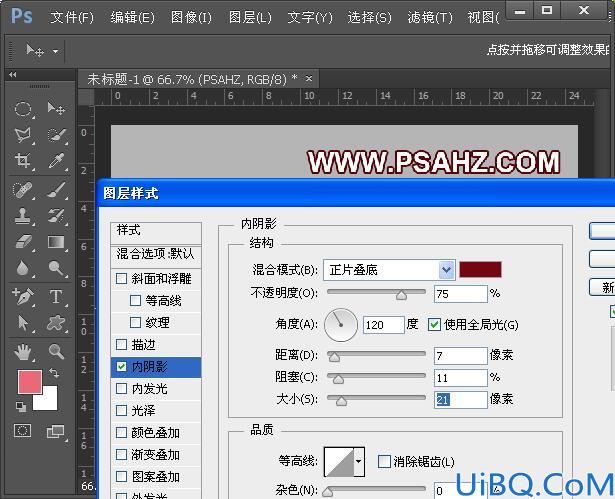Select the Blur tool

point(23,268)
